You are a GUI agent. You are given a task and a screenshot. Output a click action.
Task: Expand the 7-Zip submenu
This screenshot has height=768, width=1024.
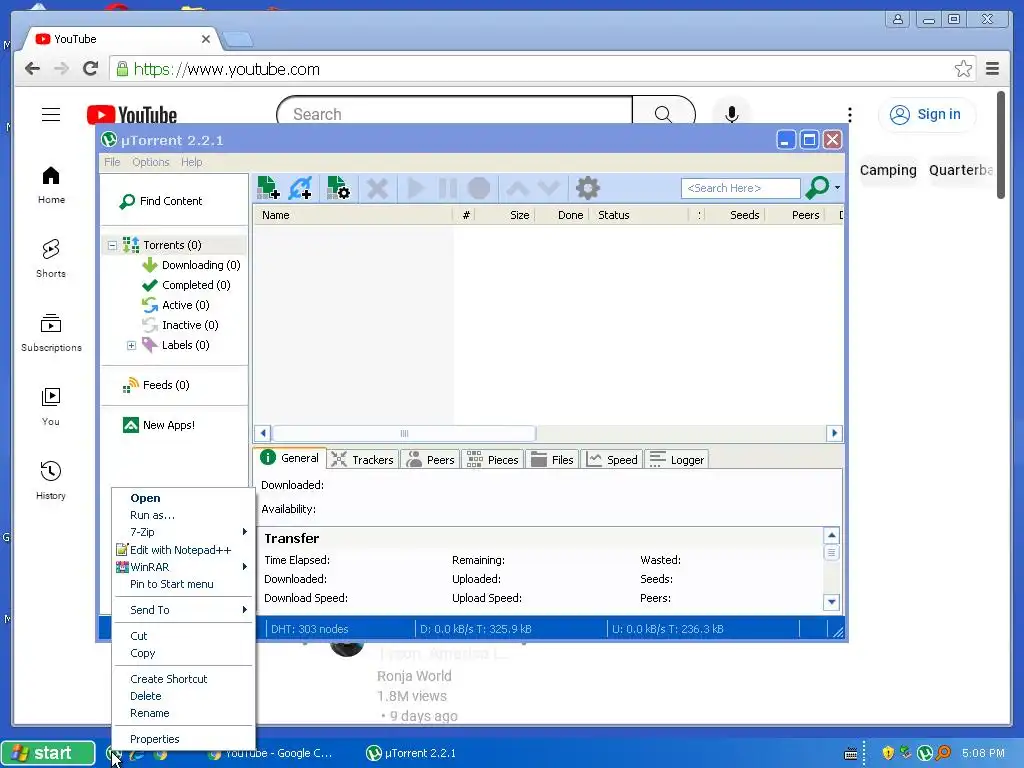(x=183, y=532)
